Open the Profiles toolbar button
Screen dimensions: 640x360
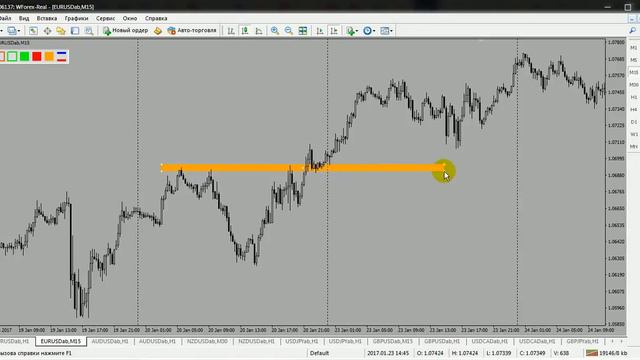coord(12,31)
